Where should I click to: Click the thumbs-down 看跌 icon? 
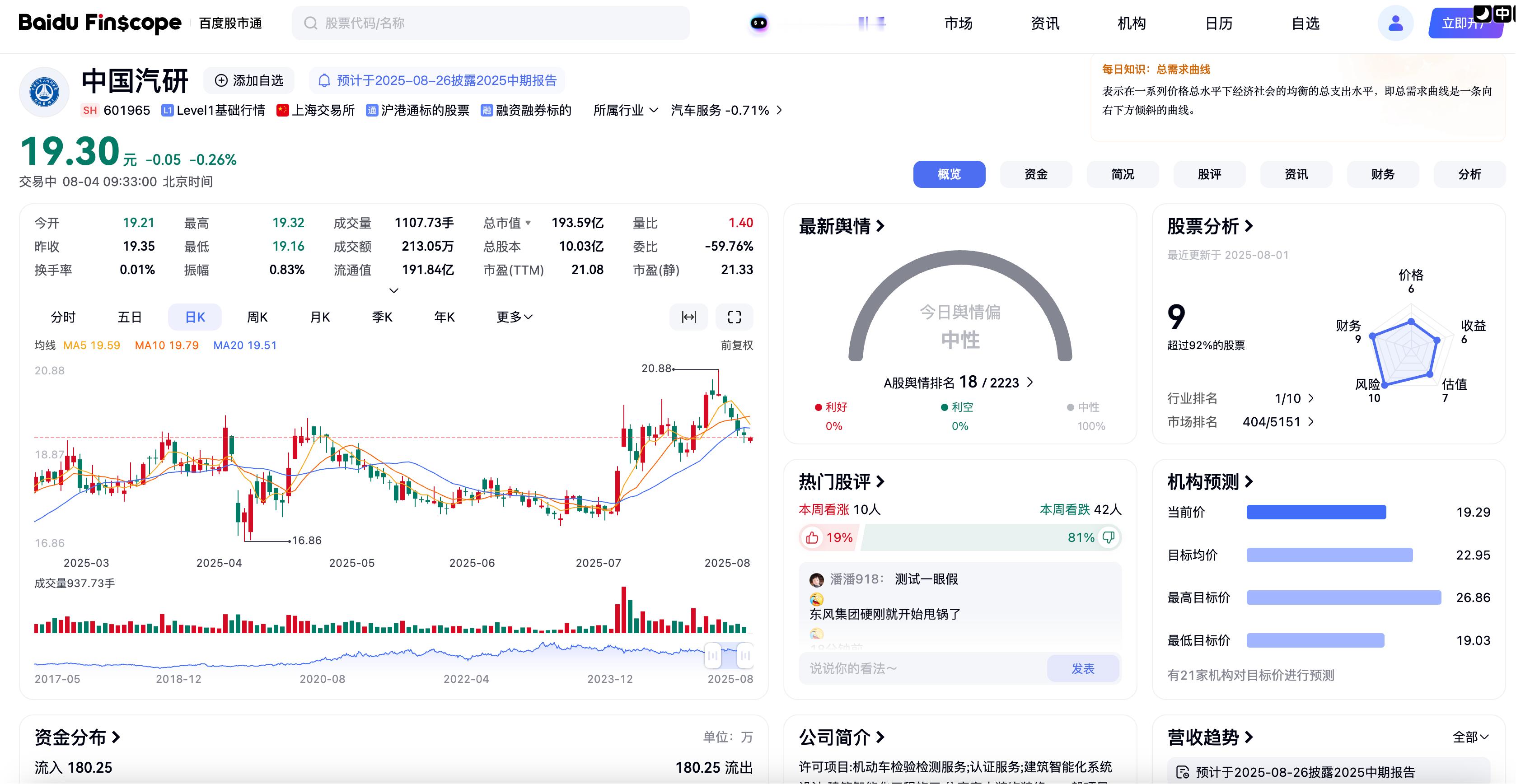(1108, 537)
